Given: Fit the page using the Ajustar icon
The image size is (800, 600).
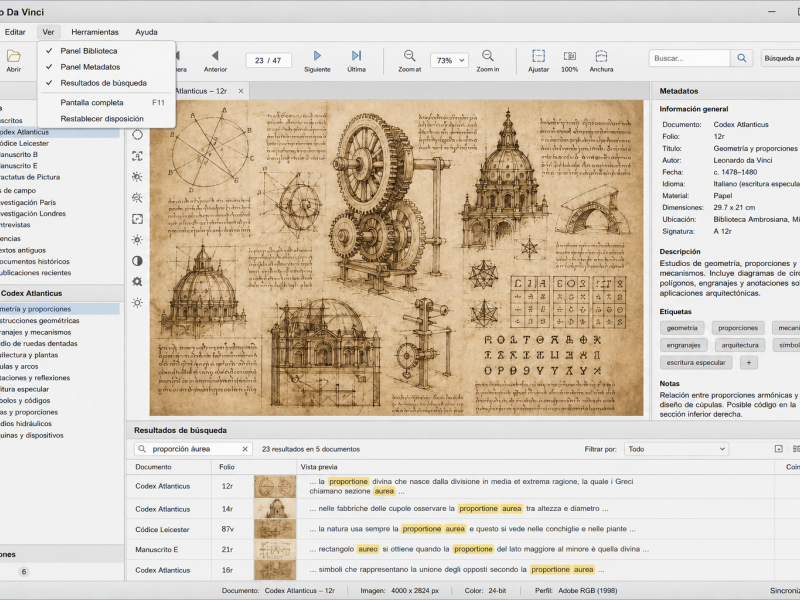Looking at the screenshot, I should coord(538,56).
